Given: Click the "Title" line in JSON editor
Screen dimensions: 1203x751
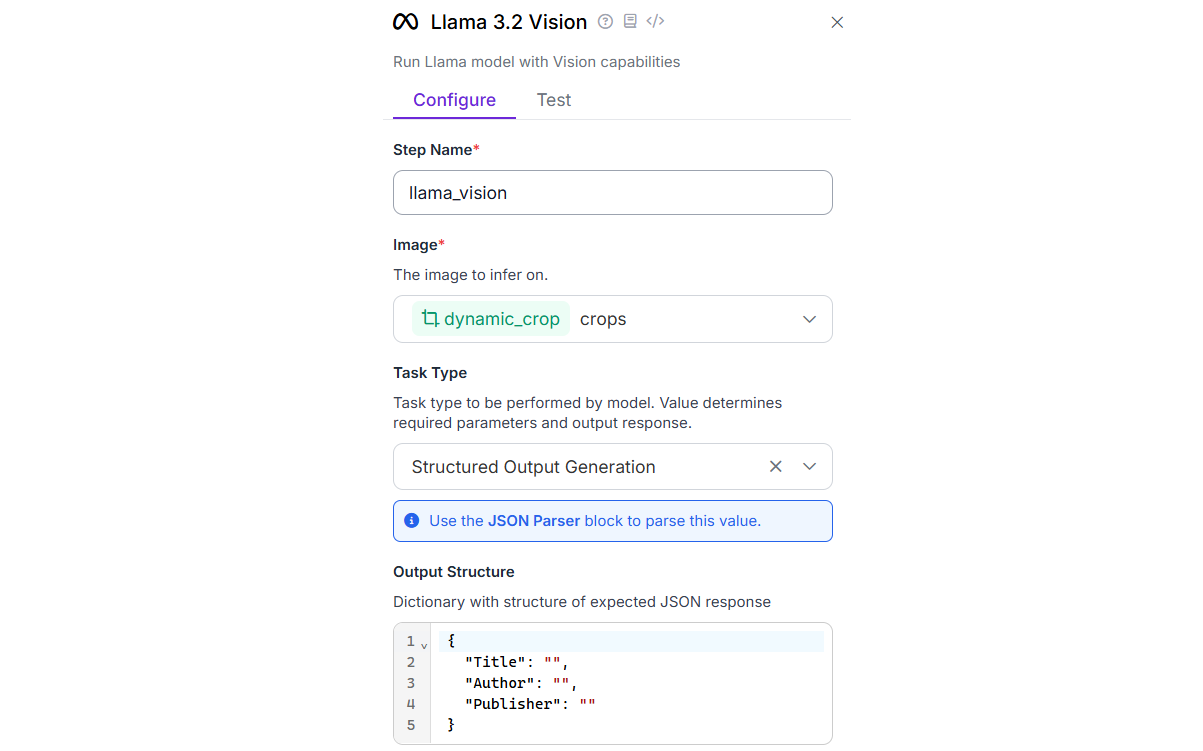Looking at the screenshot, I should click(x=516, y=662).
